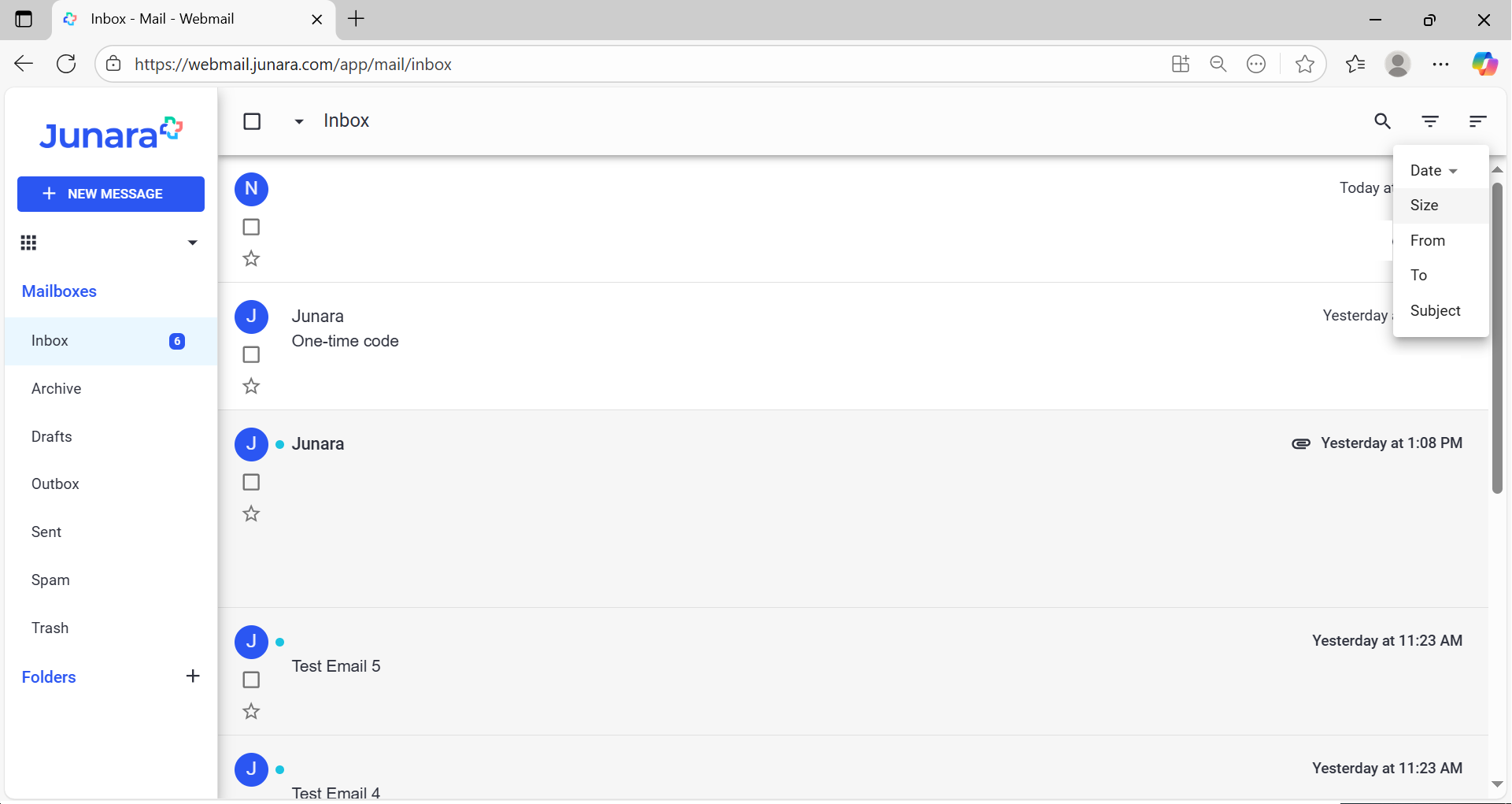
Task: Reload the page with the refresh icon
Action: 66,64
